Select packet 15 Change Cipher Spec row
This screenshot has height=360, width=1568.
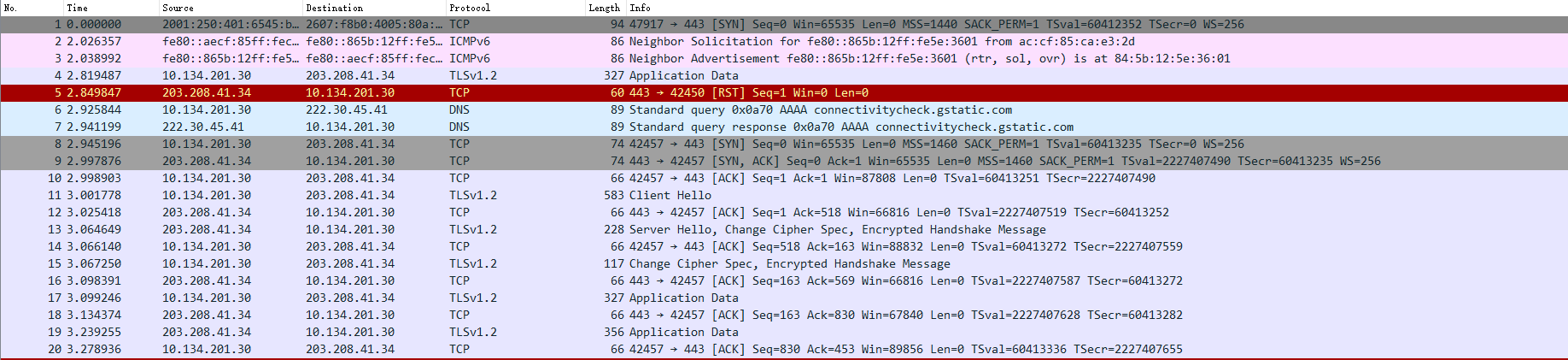coord(784,263)
